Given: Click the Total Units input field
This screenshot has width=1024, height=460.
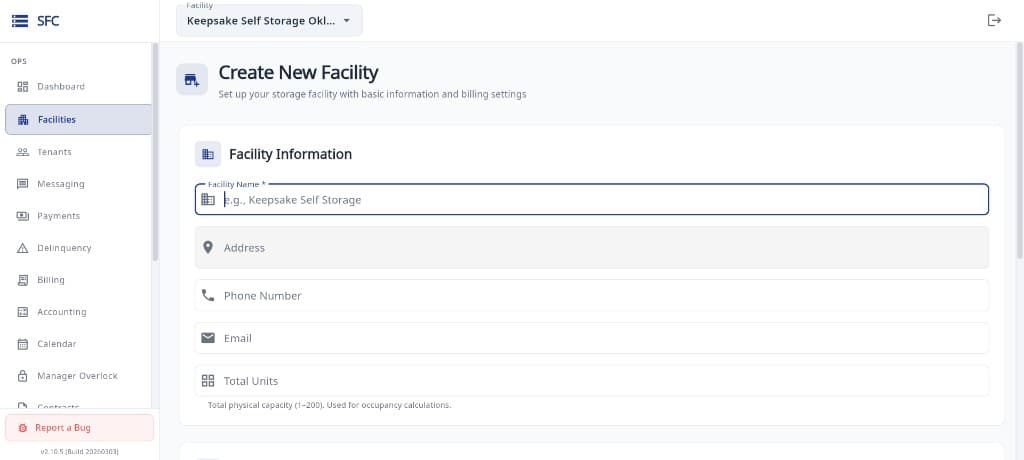Looking at the screenshot, I should [592, 381].
